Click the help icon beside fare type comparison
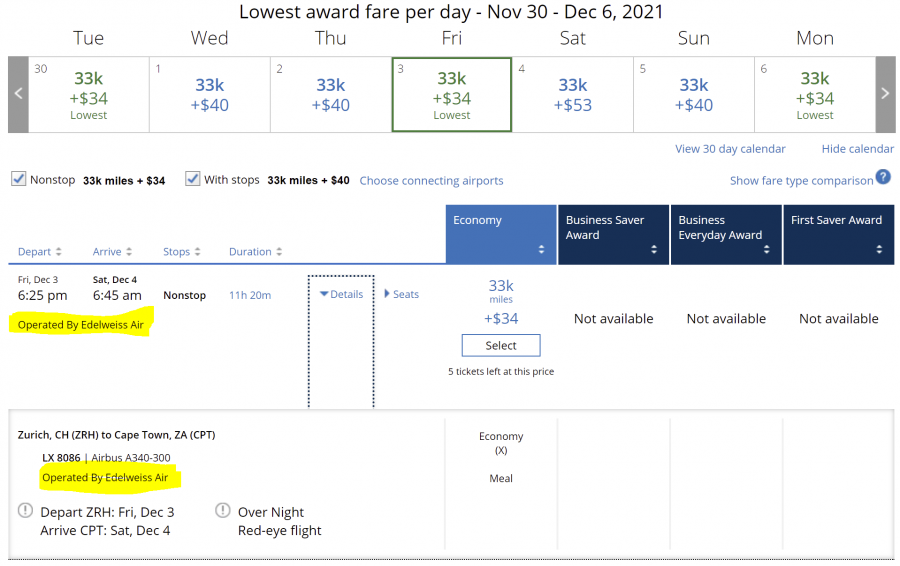900x566 pixels. coord(883,178)
